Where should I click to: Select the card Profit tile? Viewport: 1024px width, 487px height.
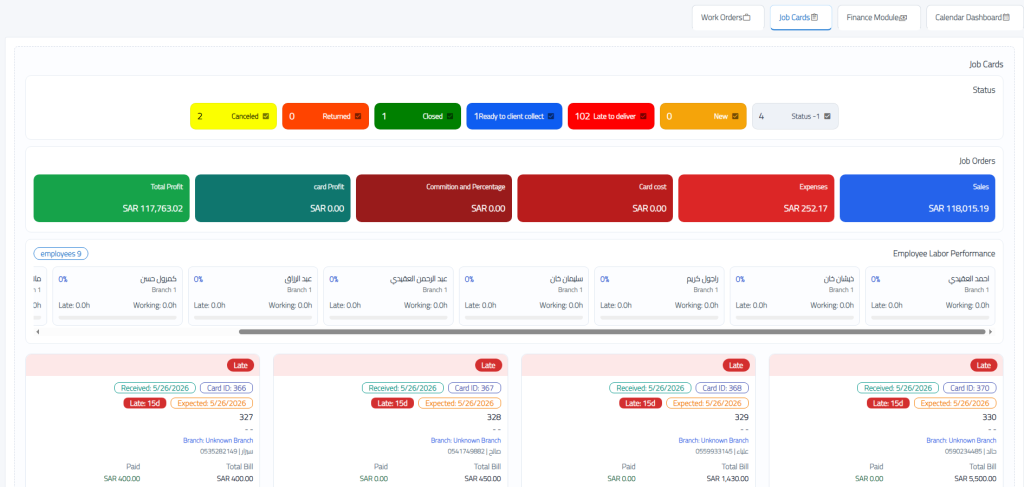tap(273, 198)
